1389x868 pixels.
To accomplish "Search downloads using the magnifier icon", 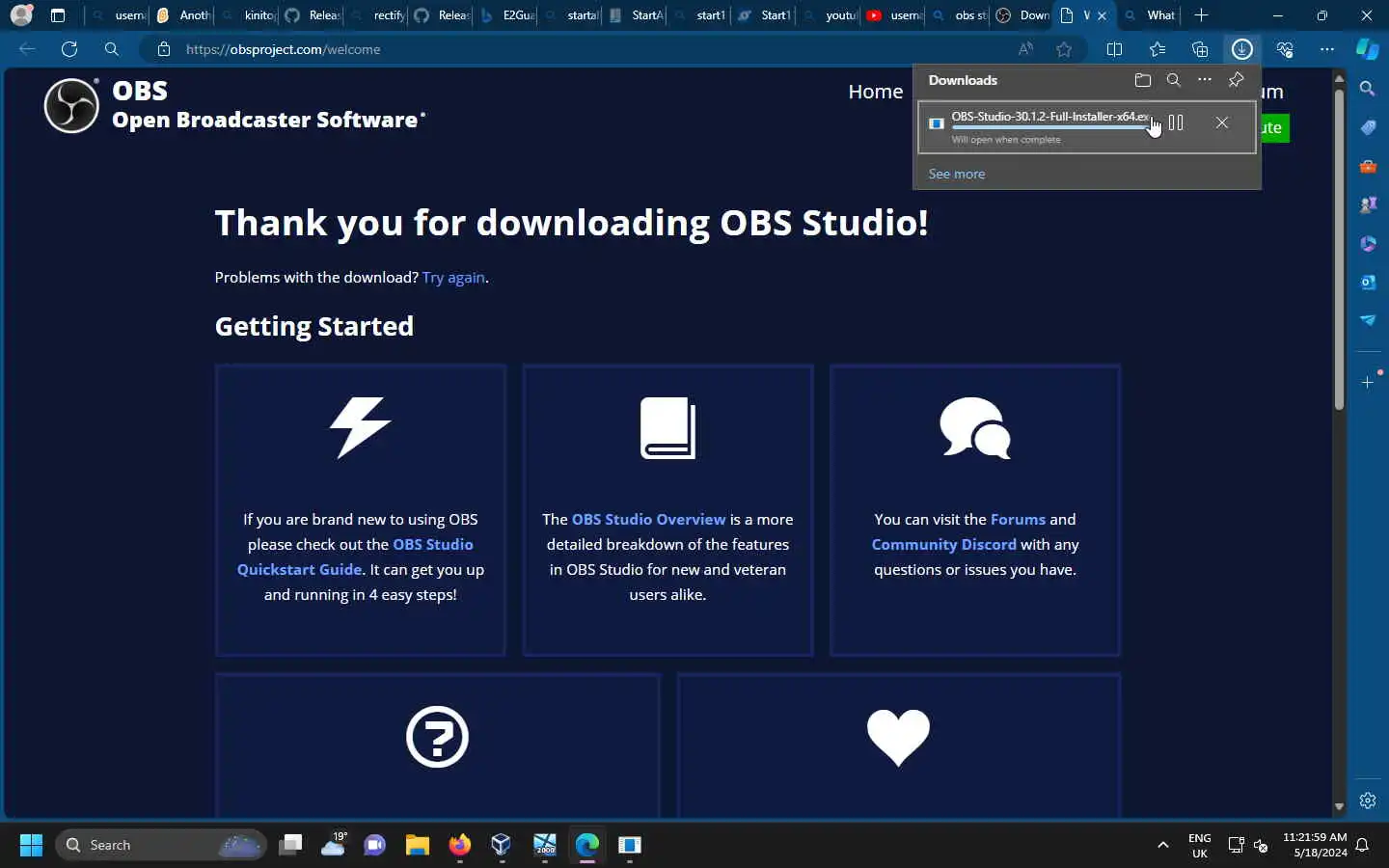I will (x=1174, y=80).
